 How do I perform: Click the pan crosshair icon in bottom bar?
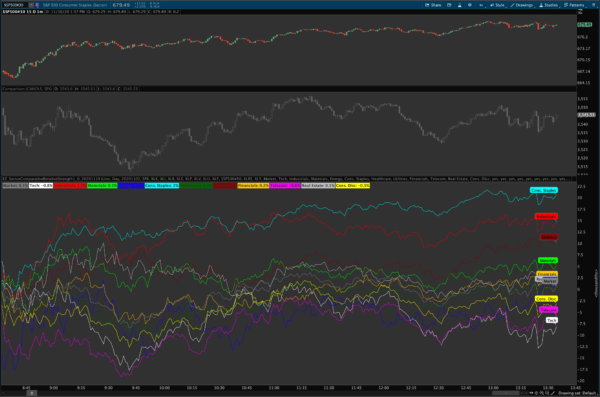click(x=536, y=393)
